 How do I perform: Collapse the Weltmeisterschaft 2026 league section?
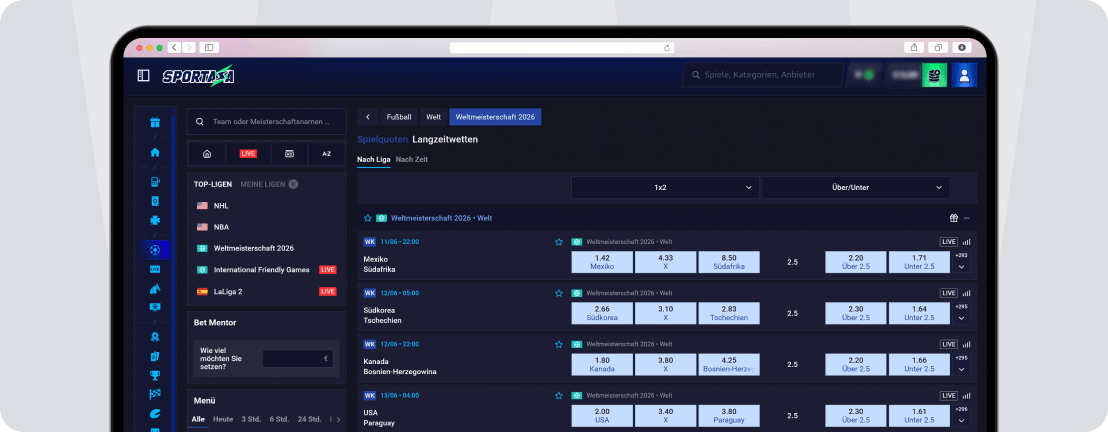[967, 218]
